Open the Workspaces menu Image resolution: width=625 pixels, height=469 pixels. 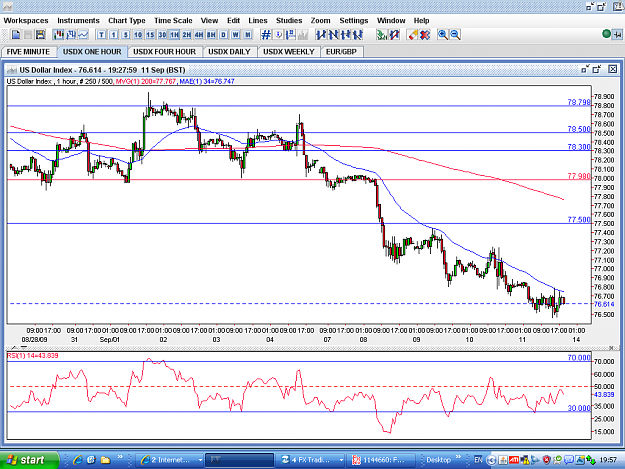pos(26,21)
